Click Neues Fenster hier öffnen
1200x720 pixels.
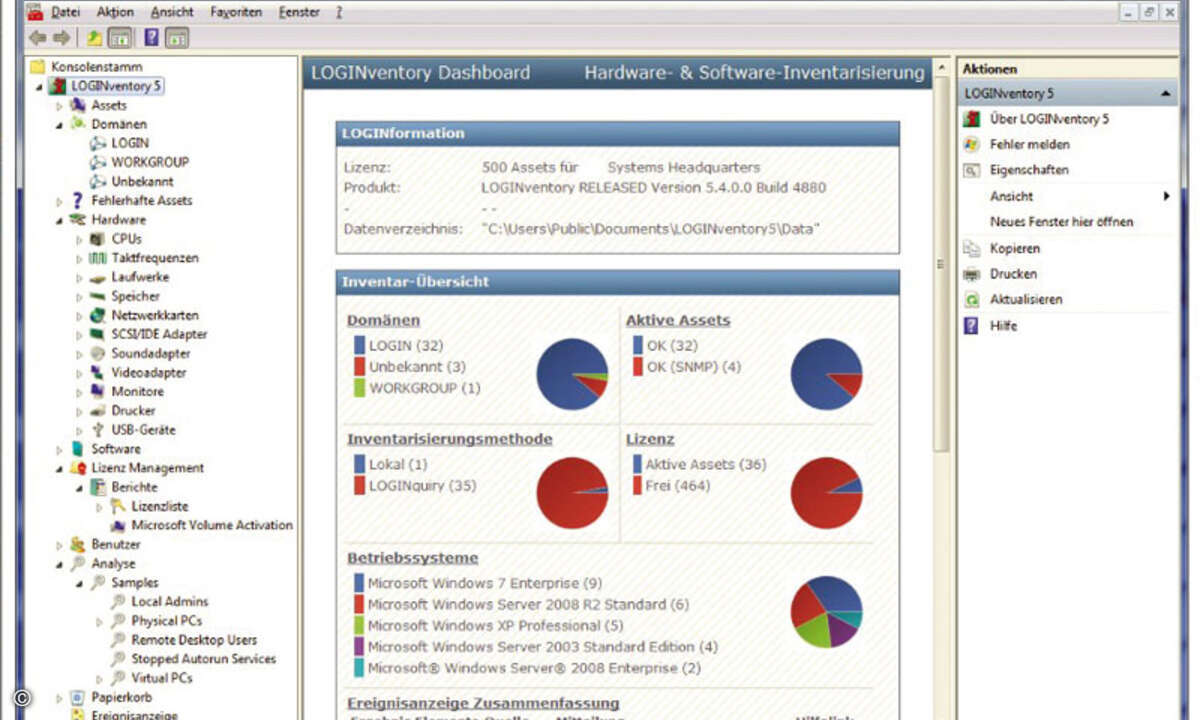point(1061,222)
